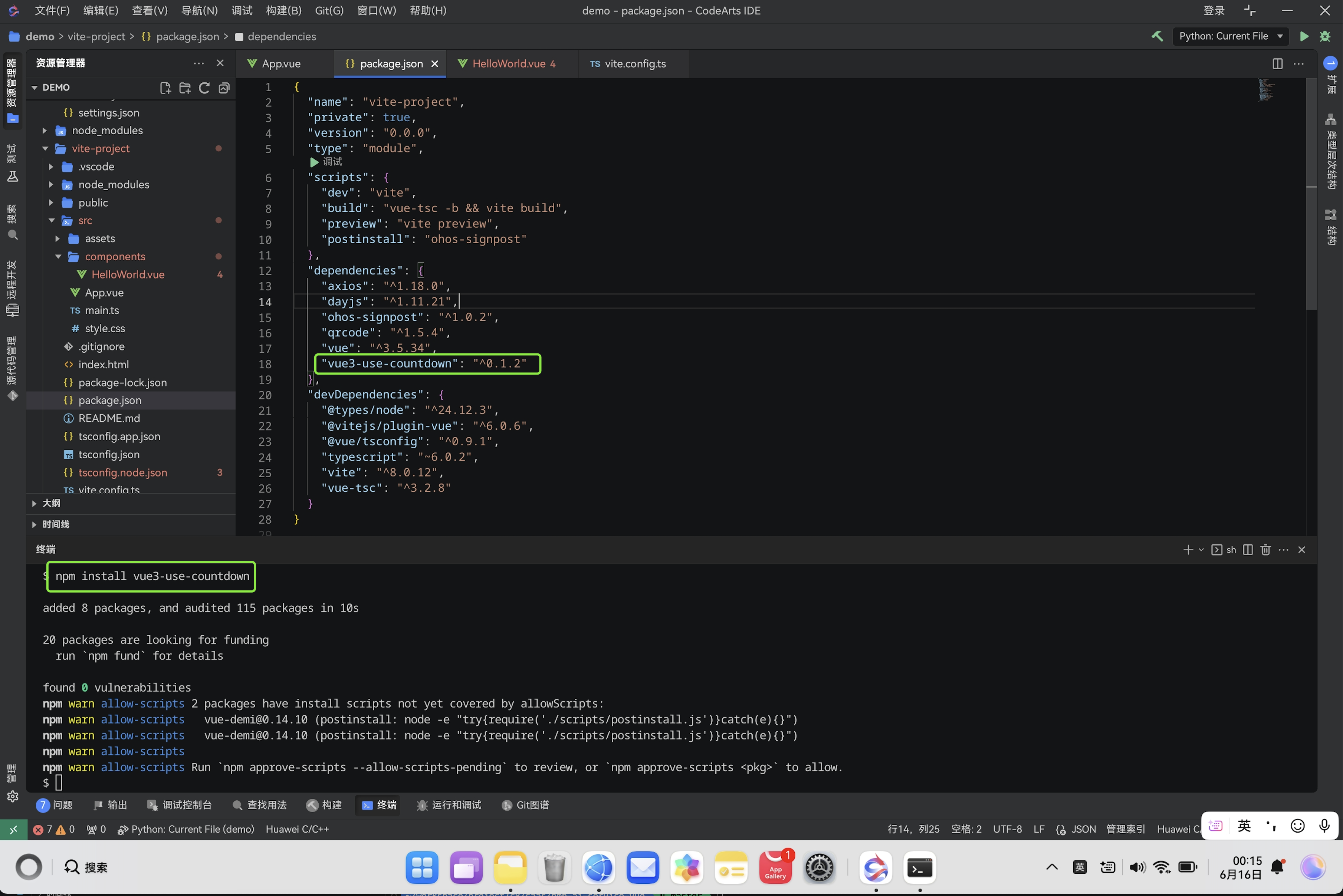Kill terminal with trash icon
Image resolution: width=1343 pixels, height=896 pixels.
point(1265,550)
